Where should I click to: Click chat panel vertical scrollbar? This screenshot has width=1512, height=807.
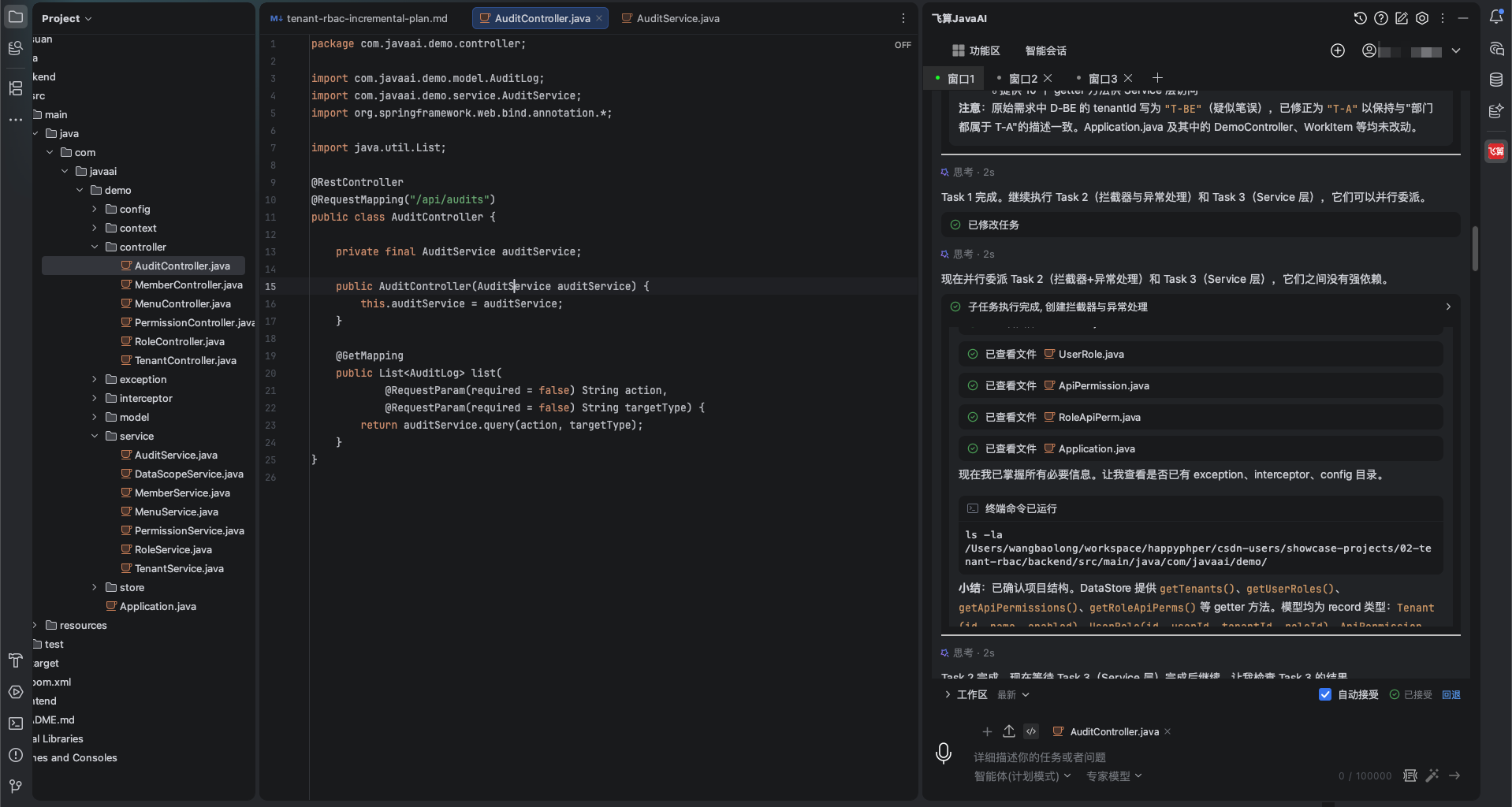1474,248
